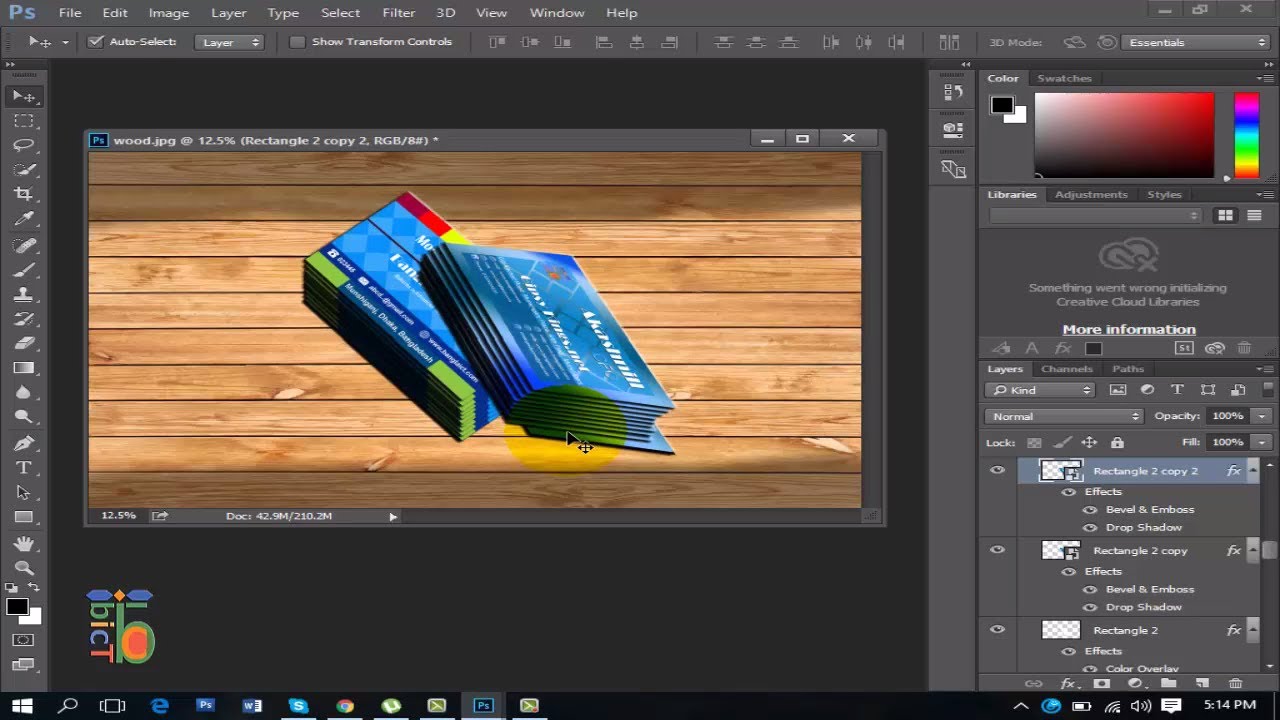
Task: Select the Rectangular Marquee tool
Action: click(24, 121)
